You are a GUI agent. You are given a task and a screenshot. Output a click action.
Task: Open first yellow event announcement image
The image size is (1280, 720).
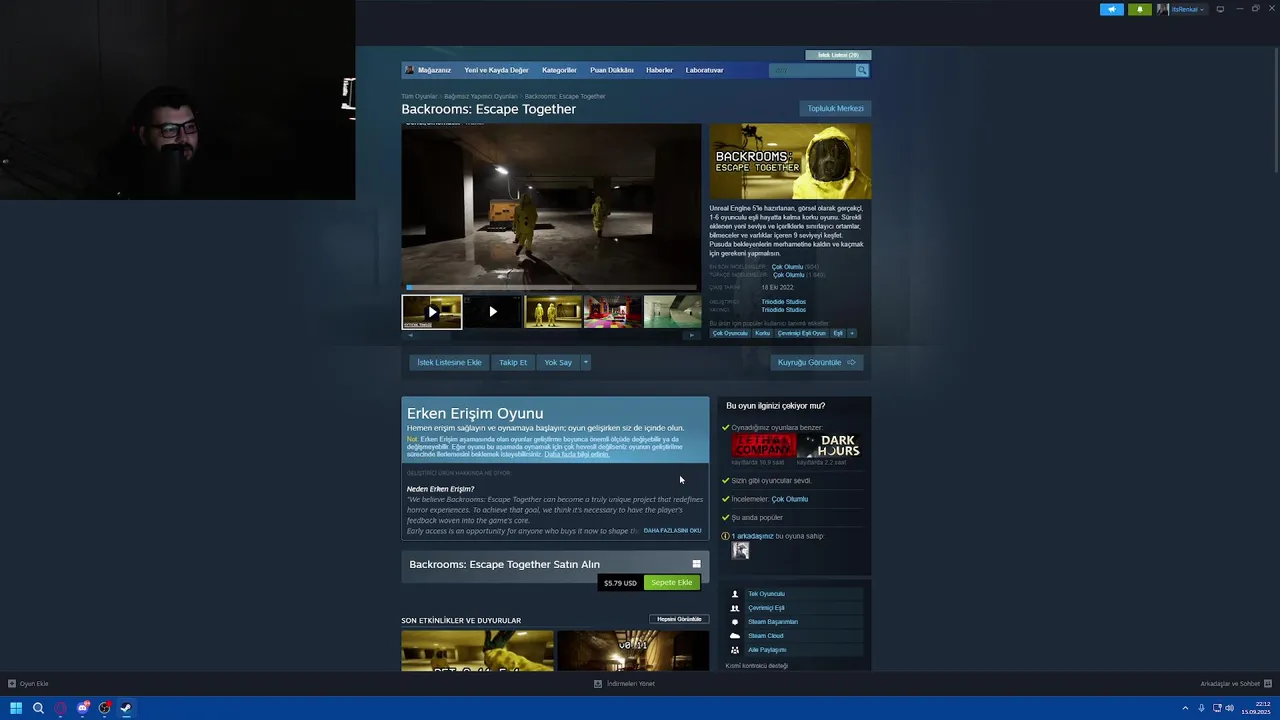pyautogui.click(x=478, y=650)
